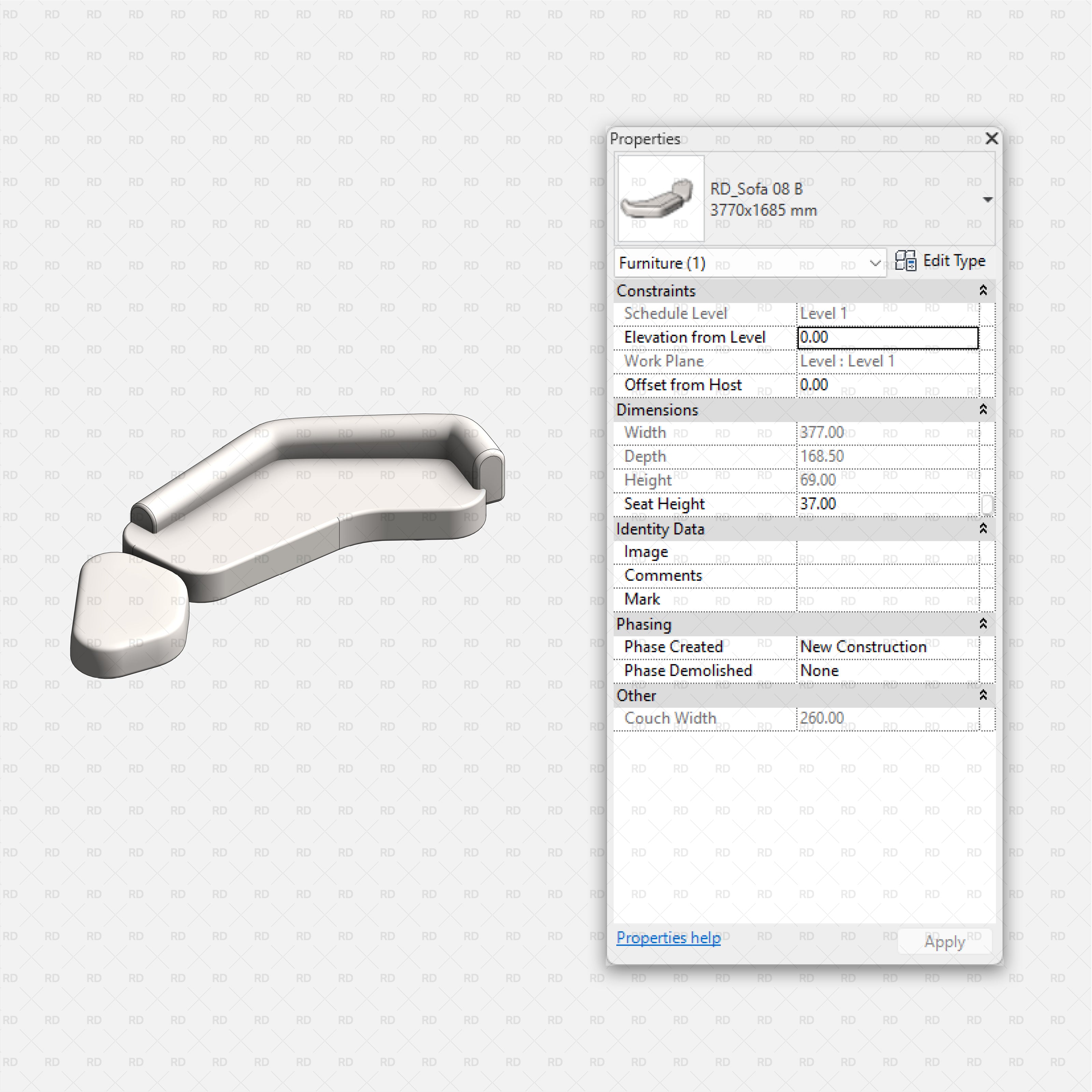Collapse the Constraints section
Screen dimensions: 1092x1092
pyautogui.click(x=983, y=290)
